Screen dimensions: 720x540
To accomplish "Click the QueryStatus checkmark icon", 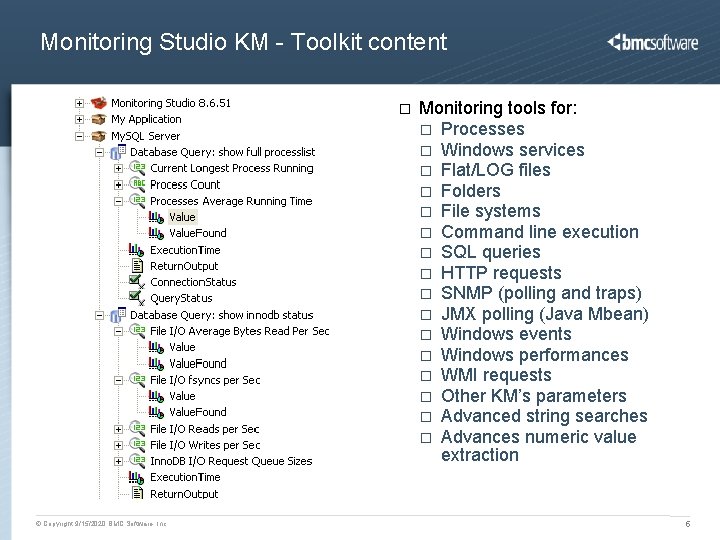I will (137, 298).
